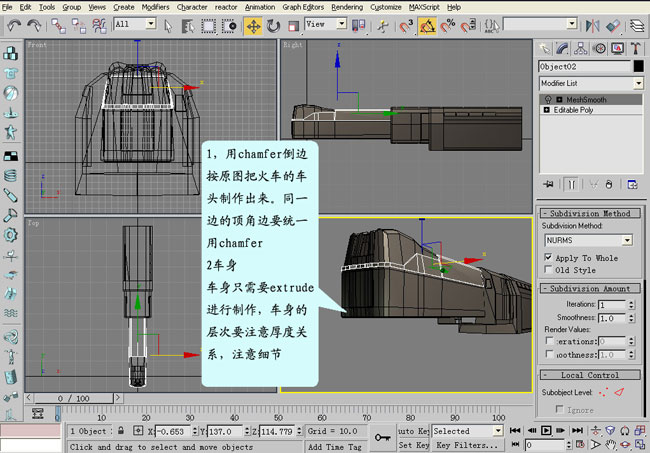650x453 pixels.
Task: Open the Hierarchy command panel tab
Action: (x=581, y=49)
